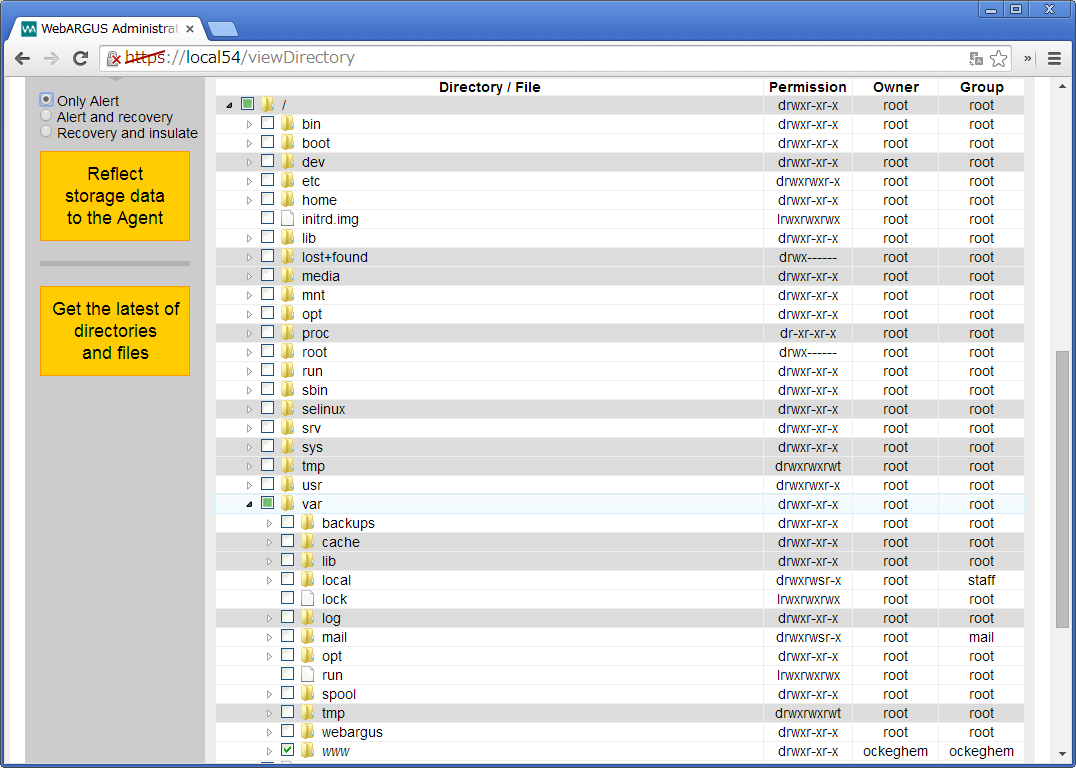Click Get the latest of directories and files

pos(115,331)
